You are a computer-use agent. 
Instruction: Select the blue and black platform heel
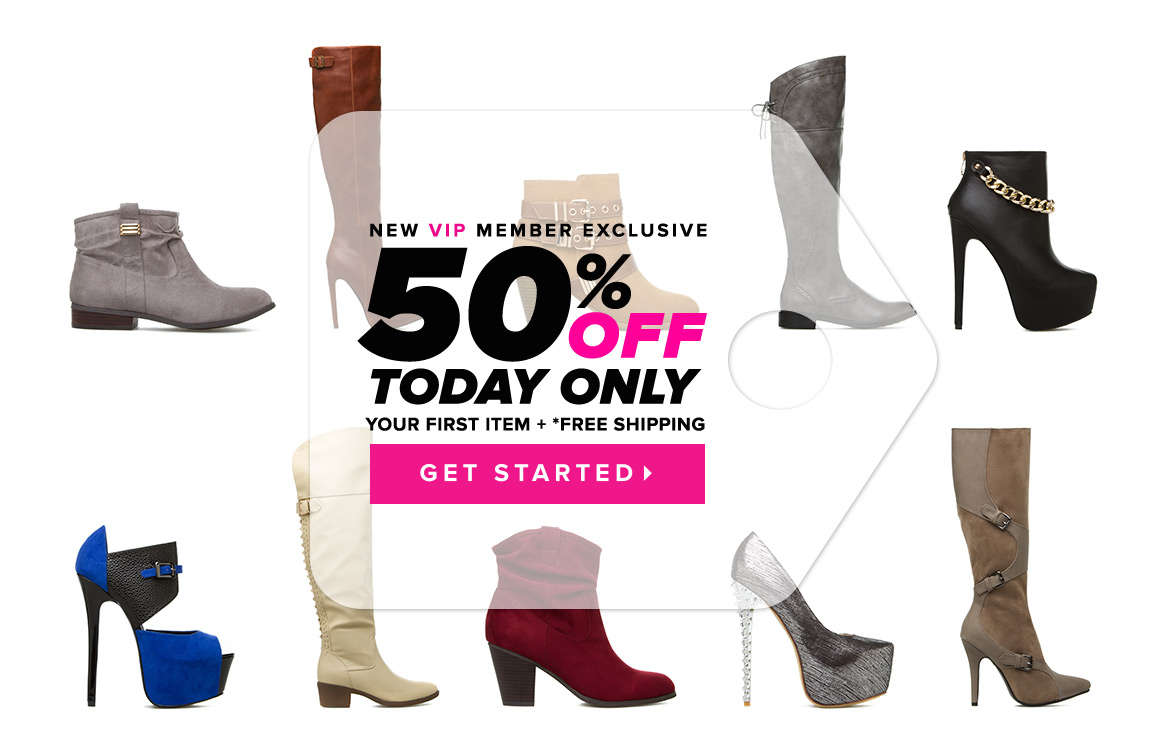click(154, 617)
